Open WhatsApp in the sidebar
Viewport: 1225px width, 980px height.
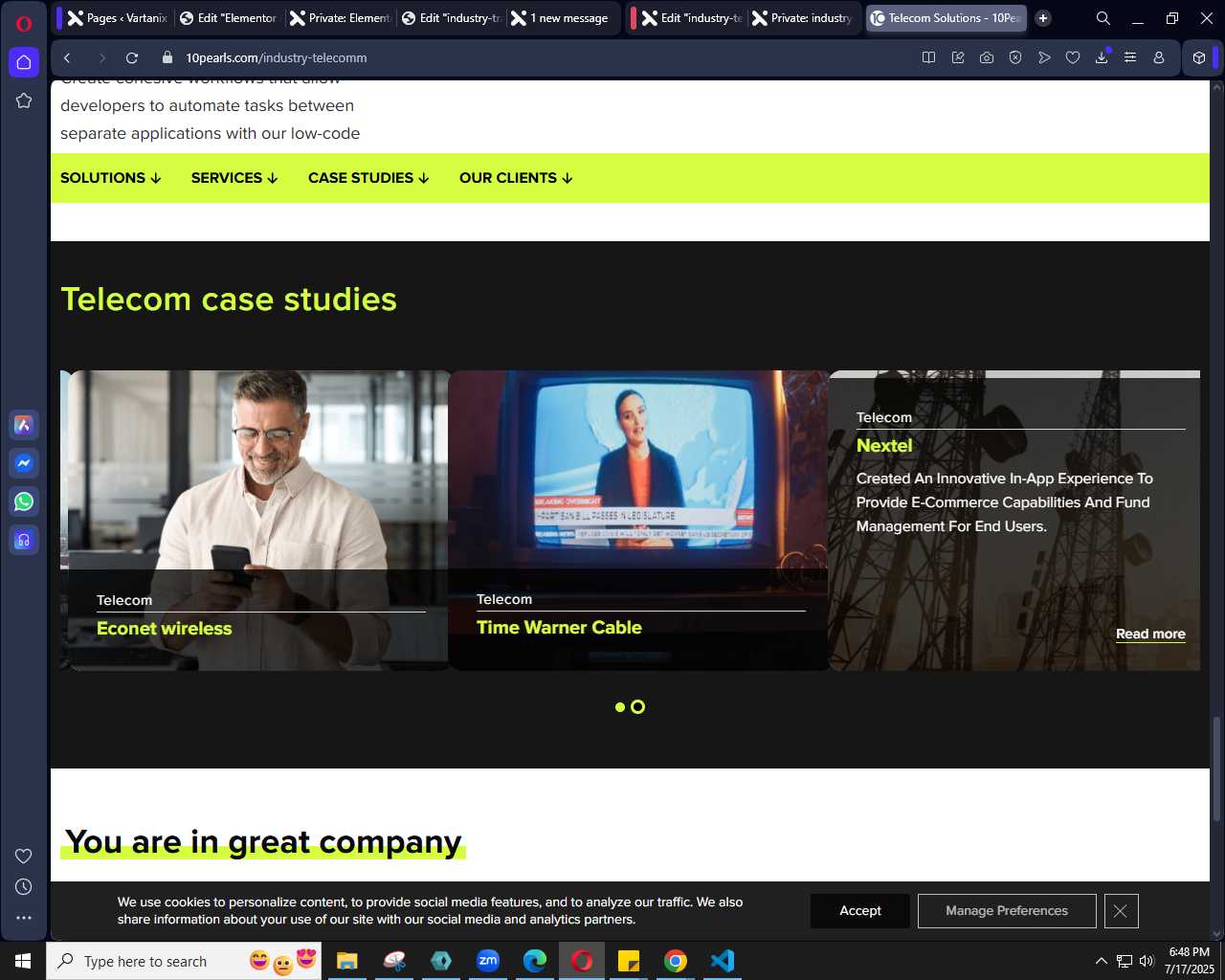pos(24,501)
